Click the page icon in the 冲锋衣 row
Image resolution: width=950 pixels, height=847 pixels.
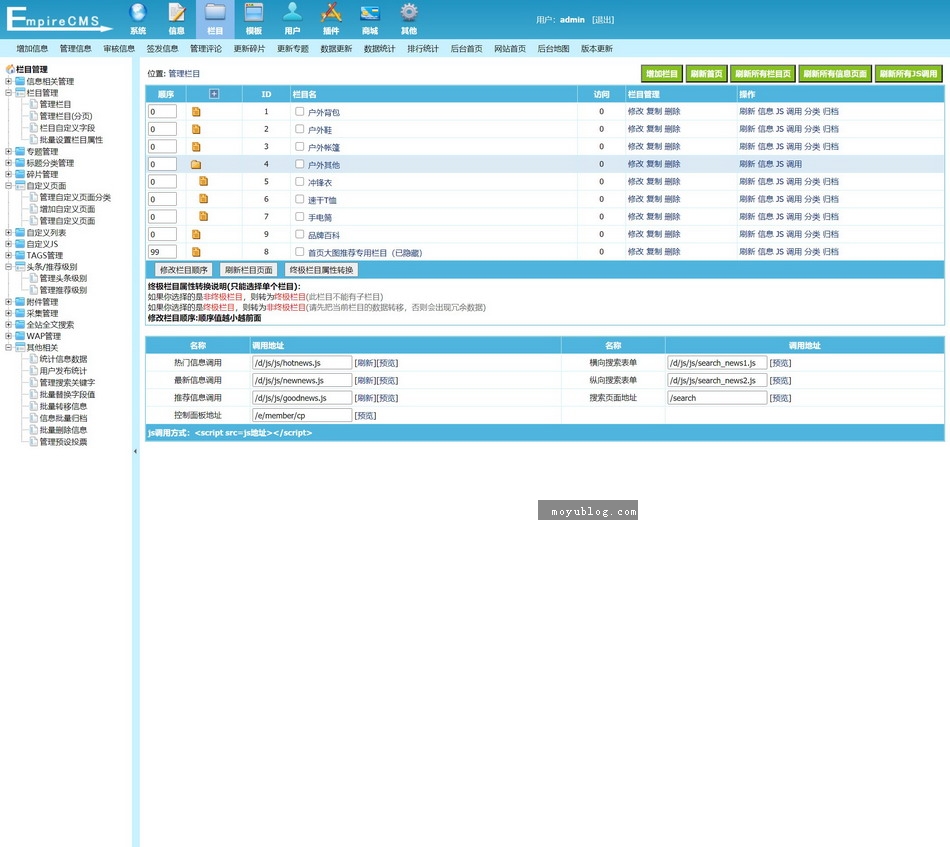tap(204, 181)
